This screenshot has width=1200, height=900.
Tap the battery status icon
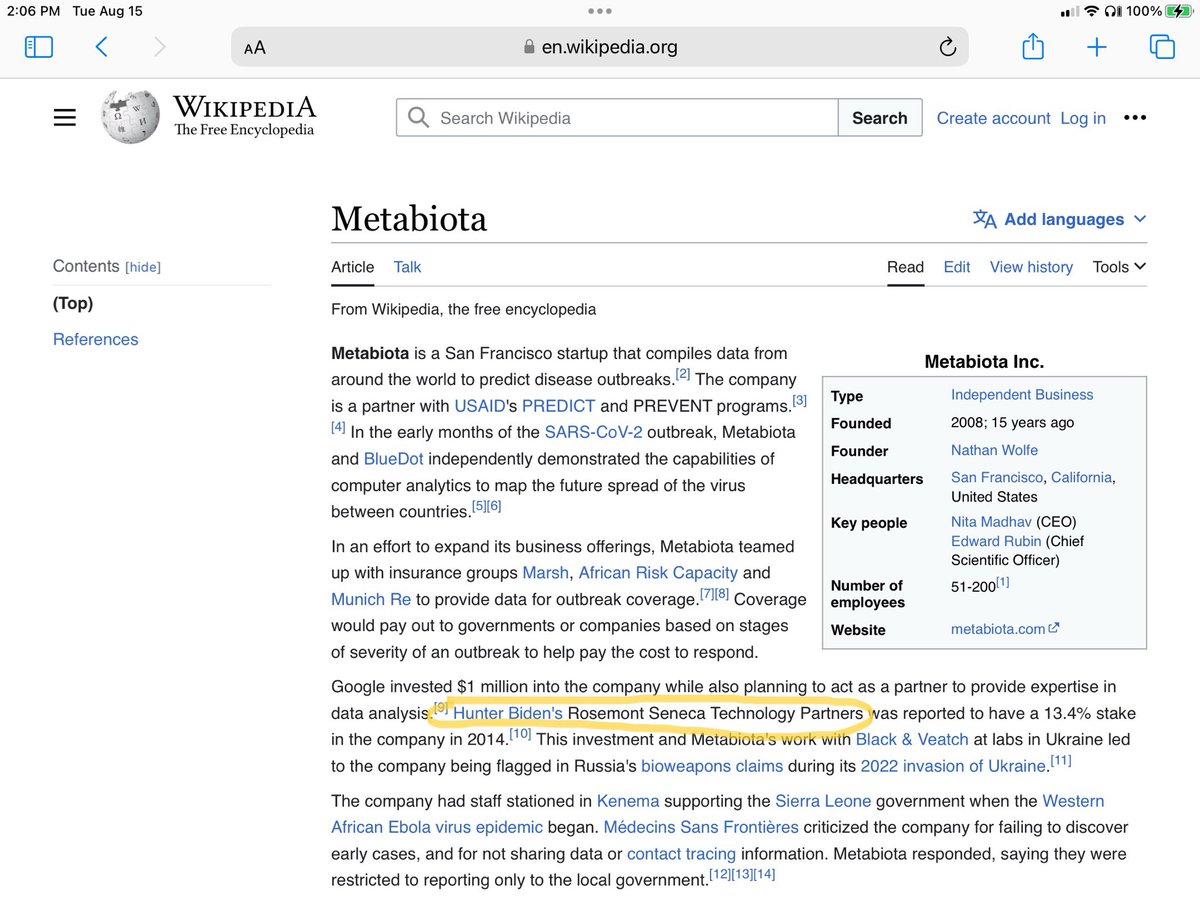(x=1177, y=11)
